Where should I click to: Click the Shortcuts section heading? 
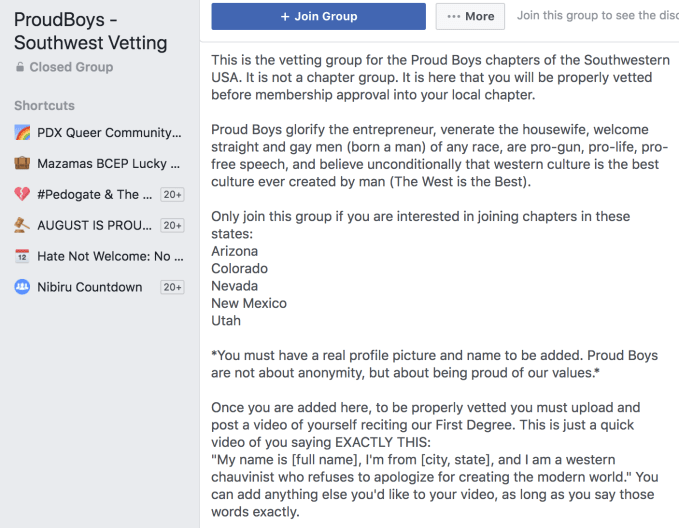click(44, 106)
